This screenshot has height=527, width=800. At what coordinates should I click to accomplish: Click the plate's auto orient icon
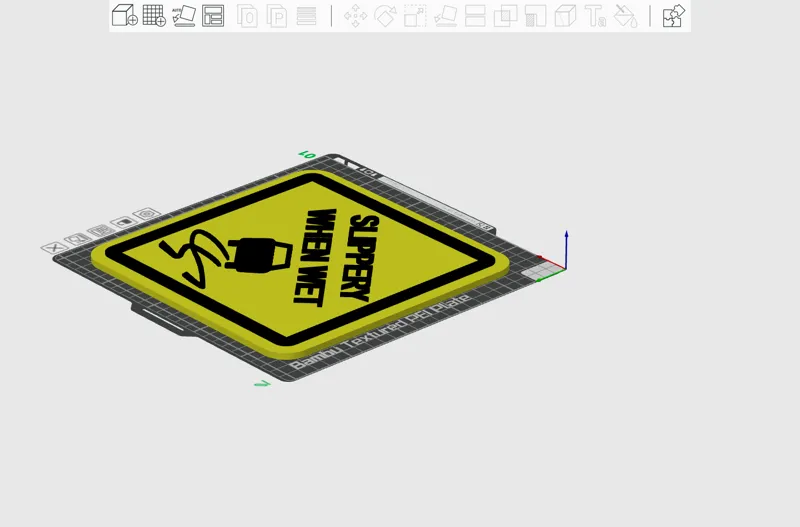coord(77,239)
